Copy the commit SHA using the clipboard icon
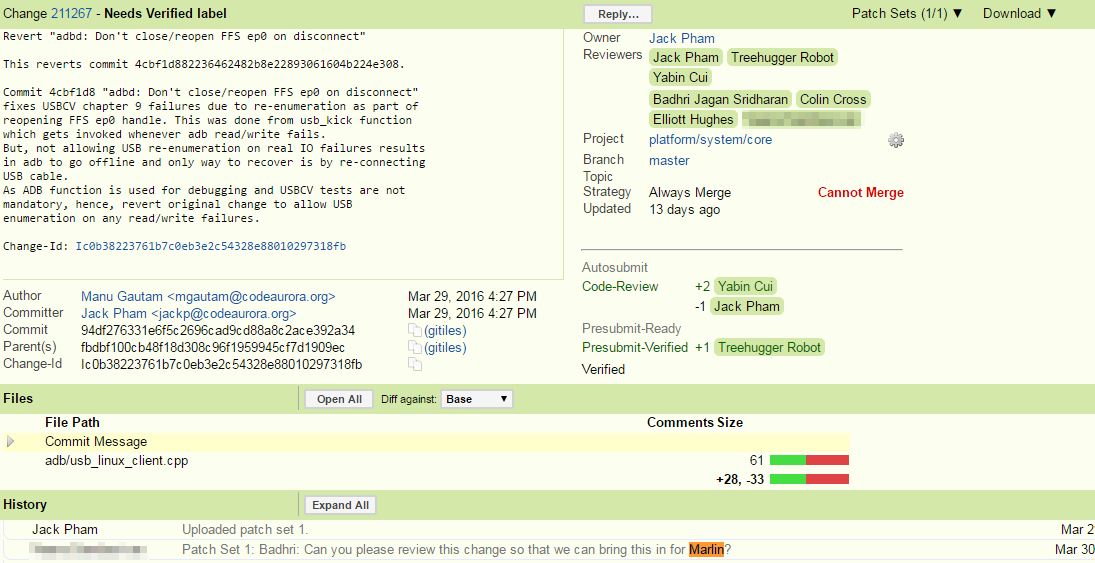Screen dimensions: 1095x563 414,331
